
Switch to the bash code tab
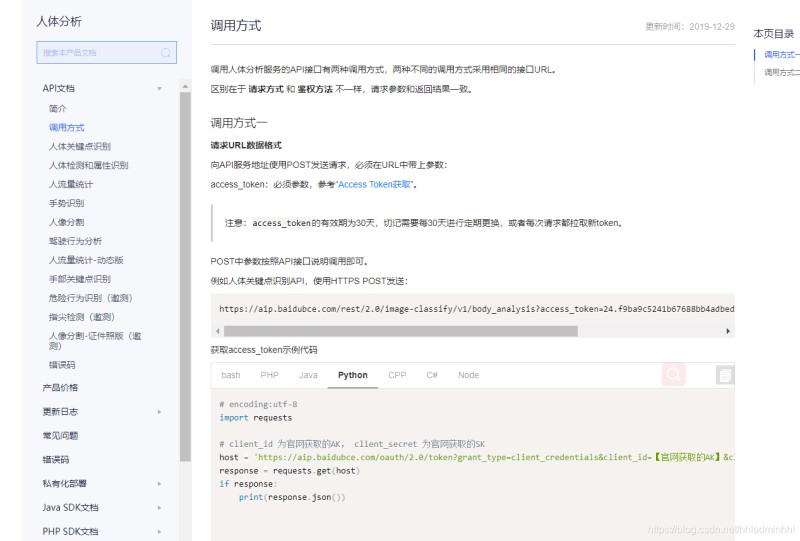tap(230, 375)
